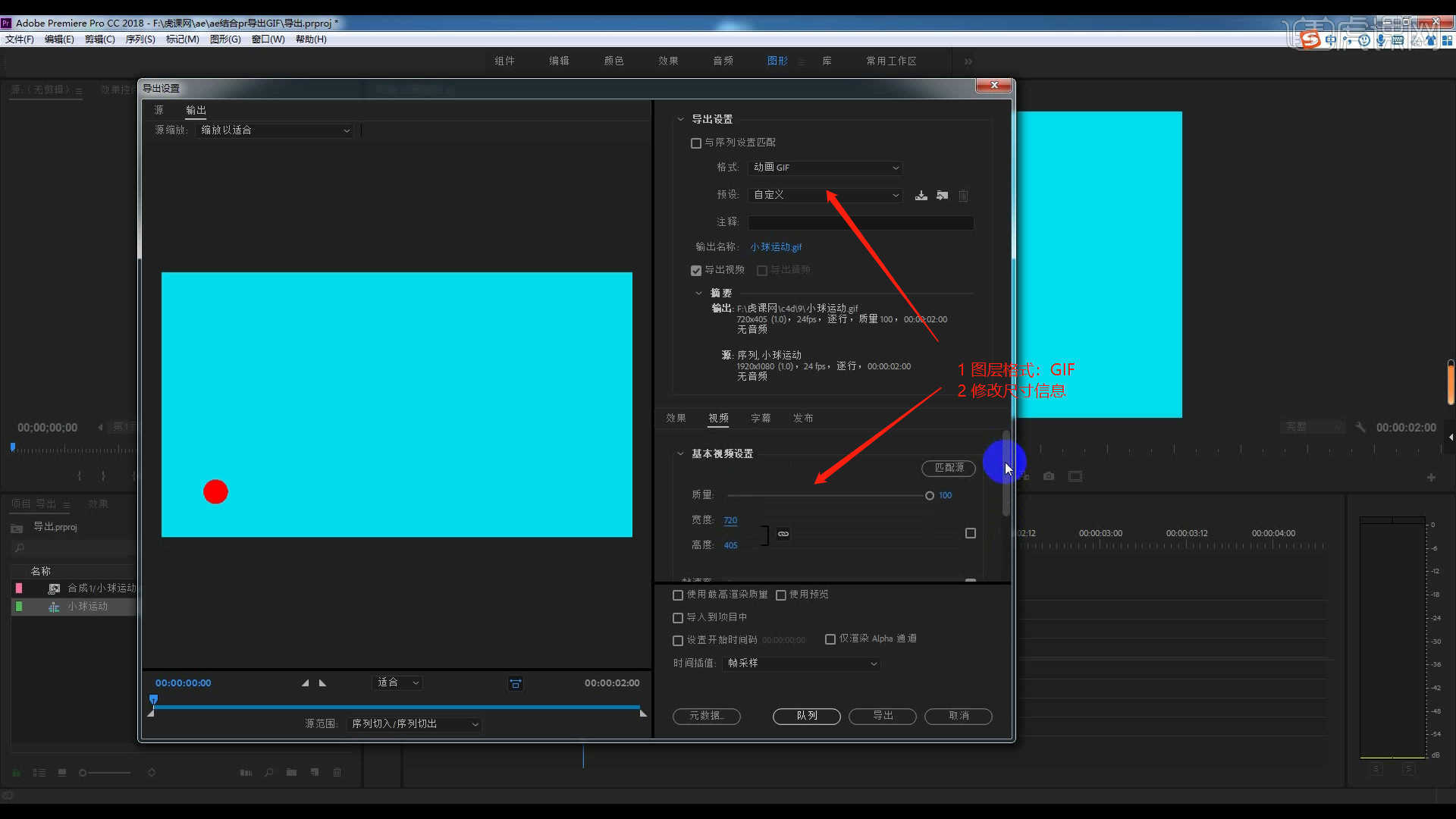Click the output name 小球运动.gif link

[x=776, y=247]
